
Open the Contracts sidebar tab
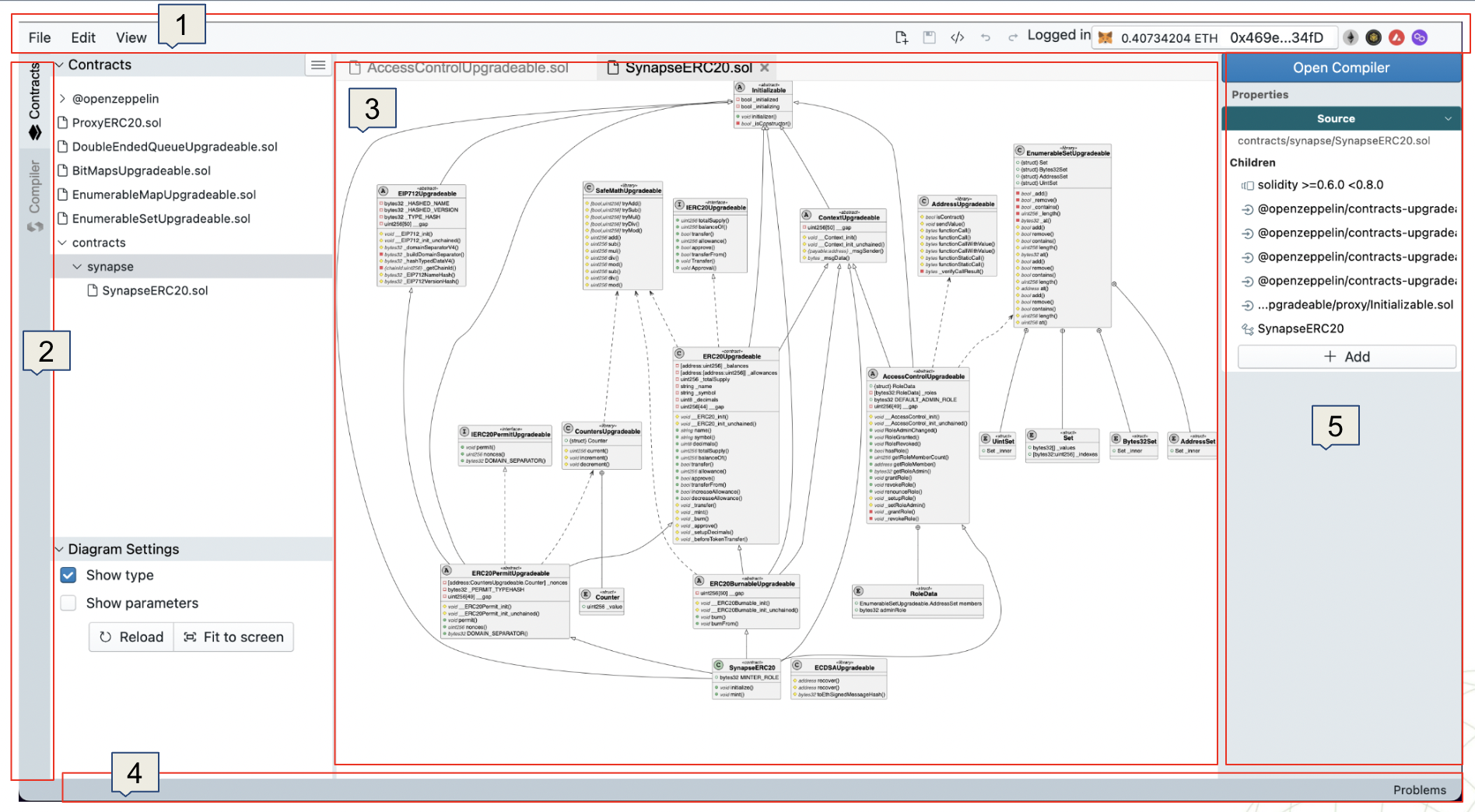pyautogui.click(x=35, y=101)
